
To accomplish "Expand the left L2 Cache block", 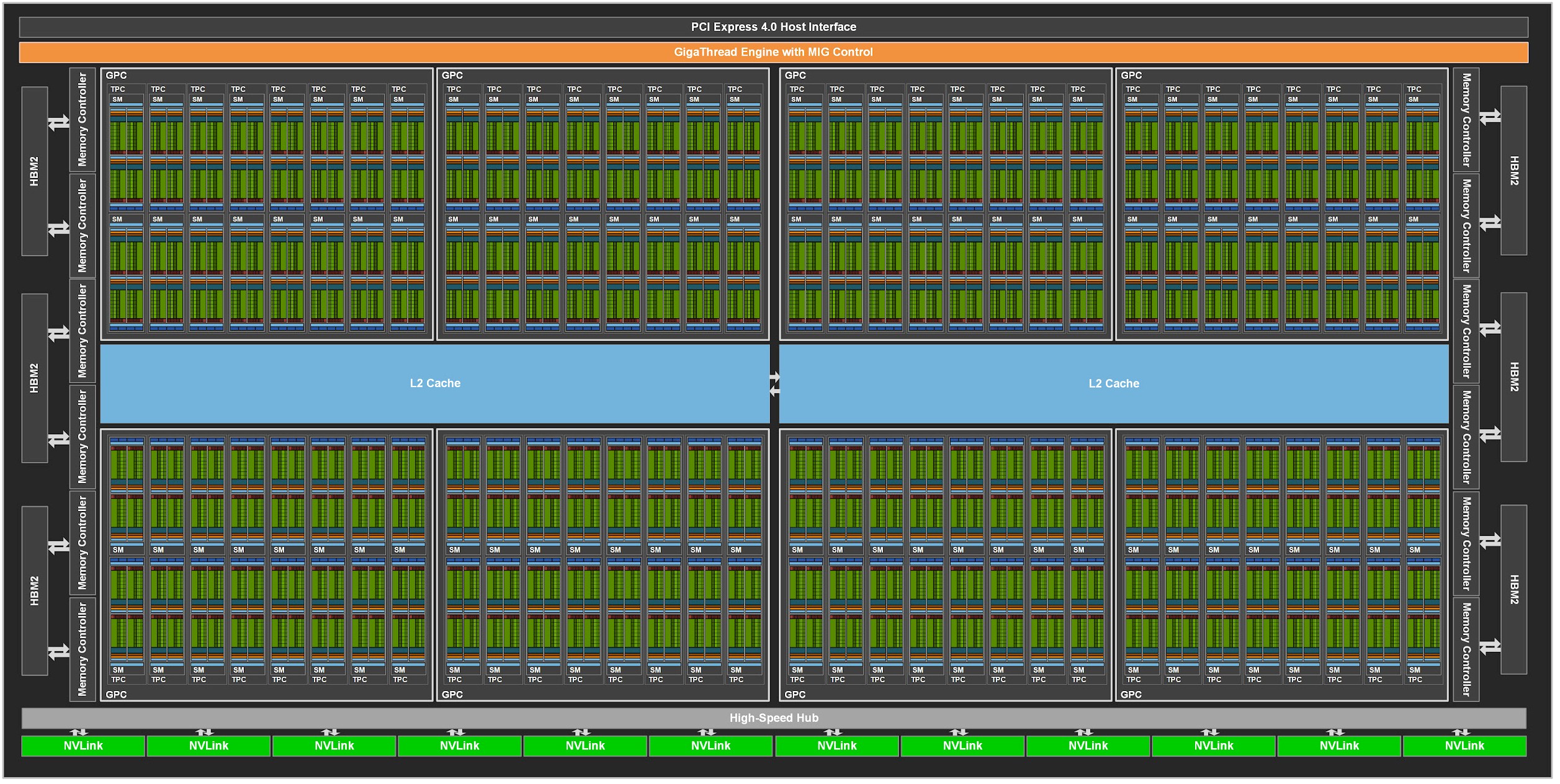I will [x=434, y=383].
